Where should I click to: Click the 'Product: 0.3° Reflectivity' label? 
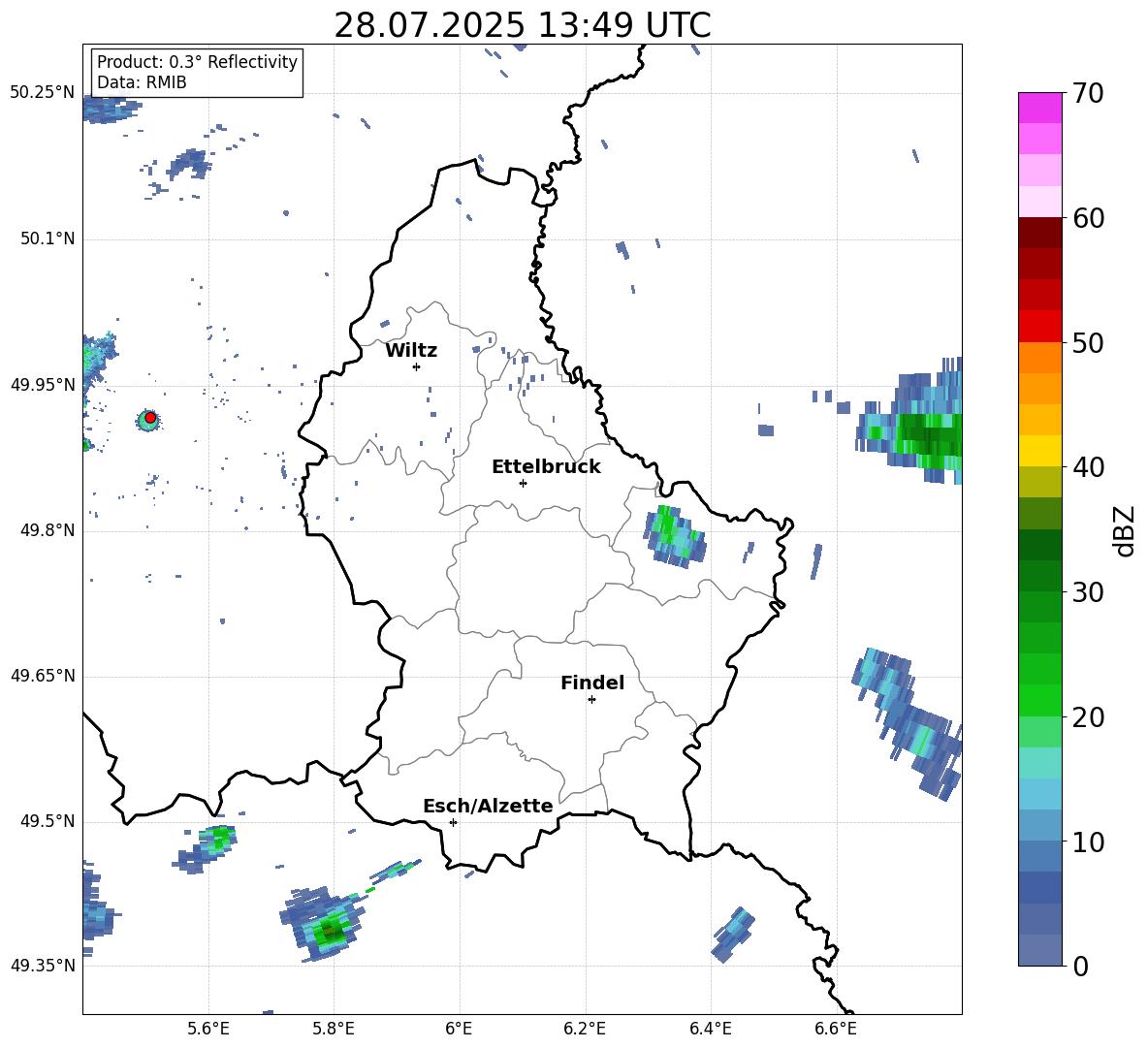click(x=197, y=62)
